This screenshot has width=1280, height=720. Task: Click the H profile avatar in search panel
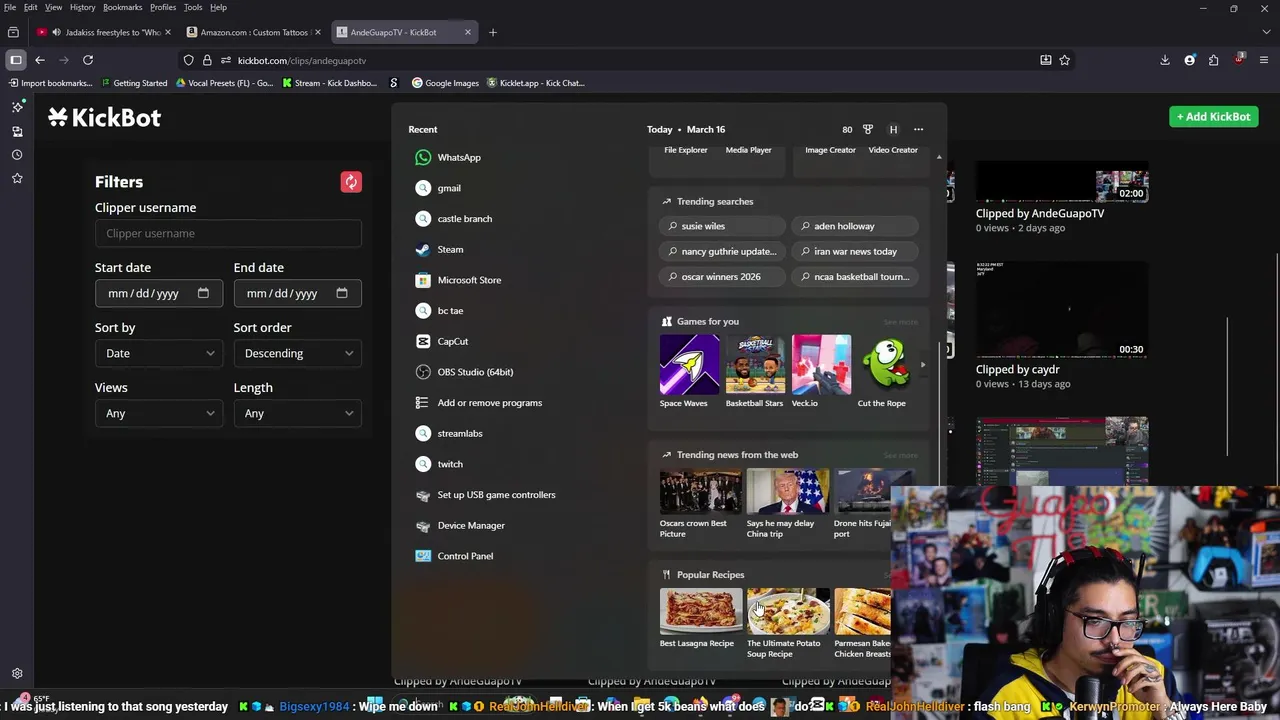[893, 129]
